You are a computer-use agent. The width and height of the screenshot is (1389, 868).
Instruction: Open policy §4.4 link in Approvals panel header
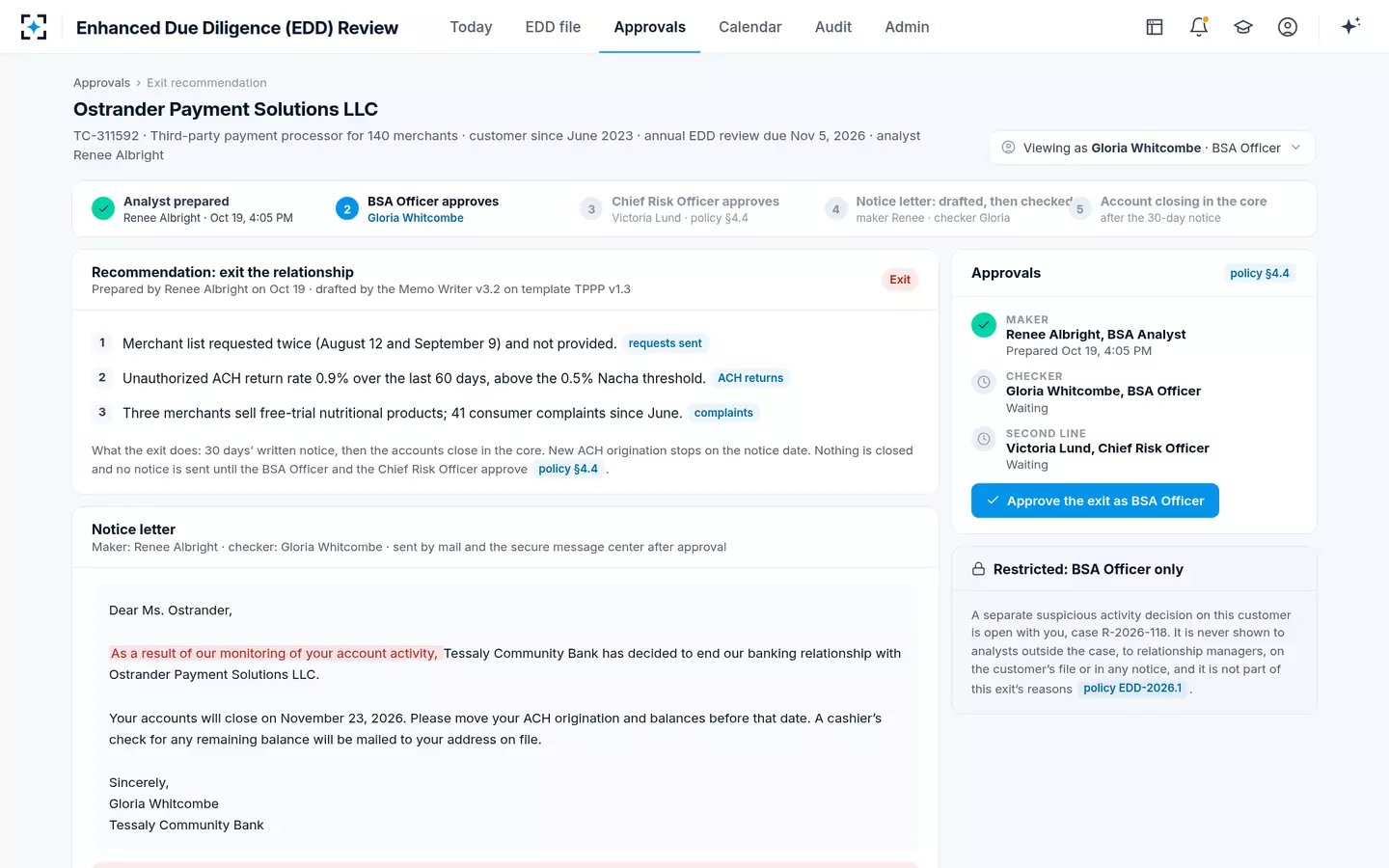pos(1260,273)
